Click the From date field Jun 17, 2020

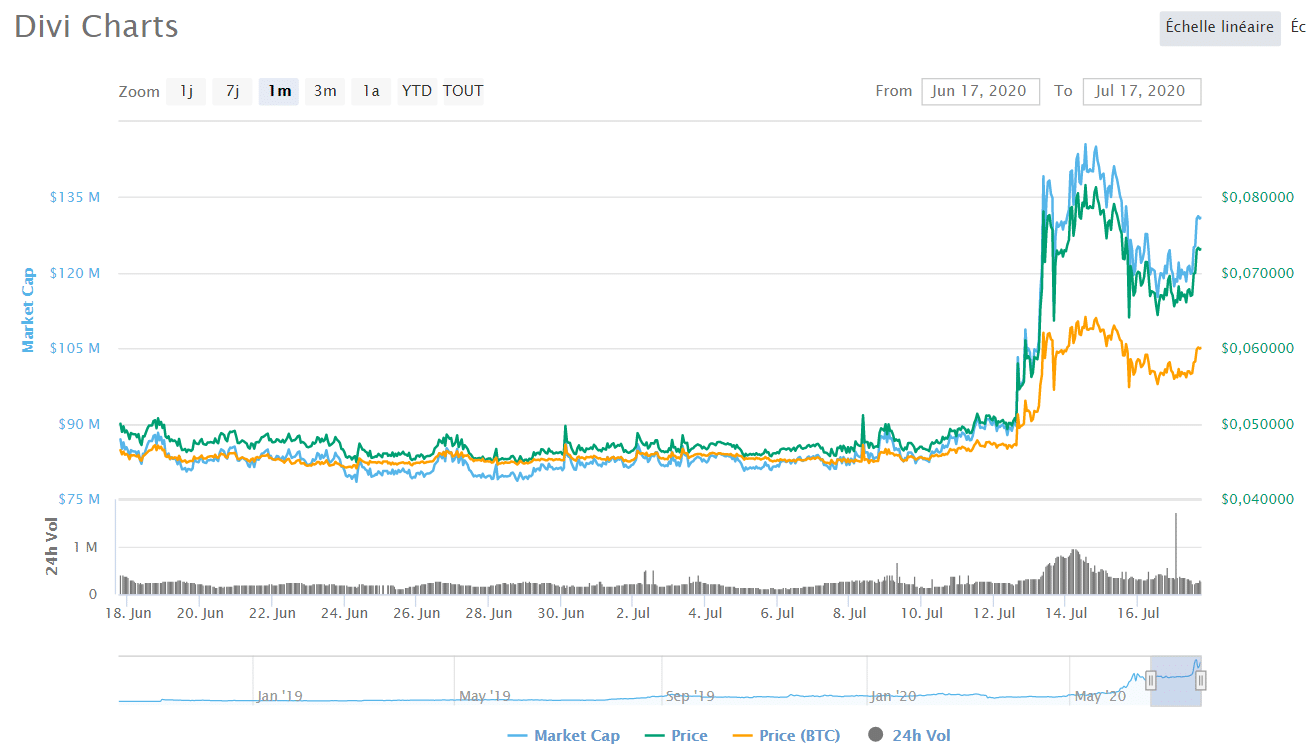(x=981, y=91)
